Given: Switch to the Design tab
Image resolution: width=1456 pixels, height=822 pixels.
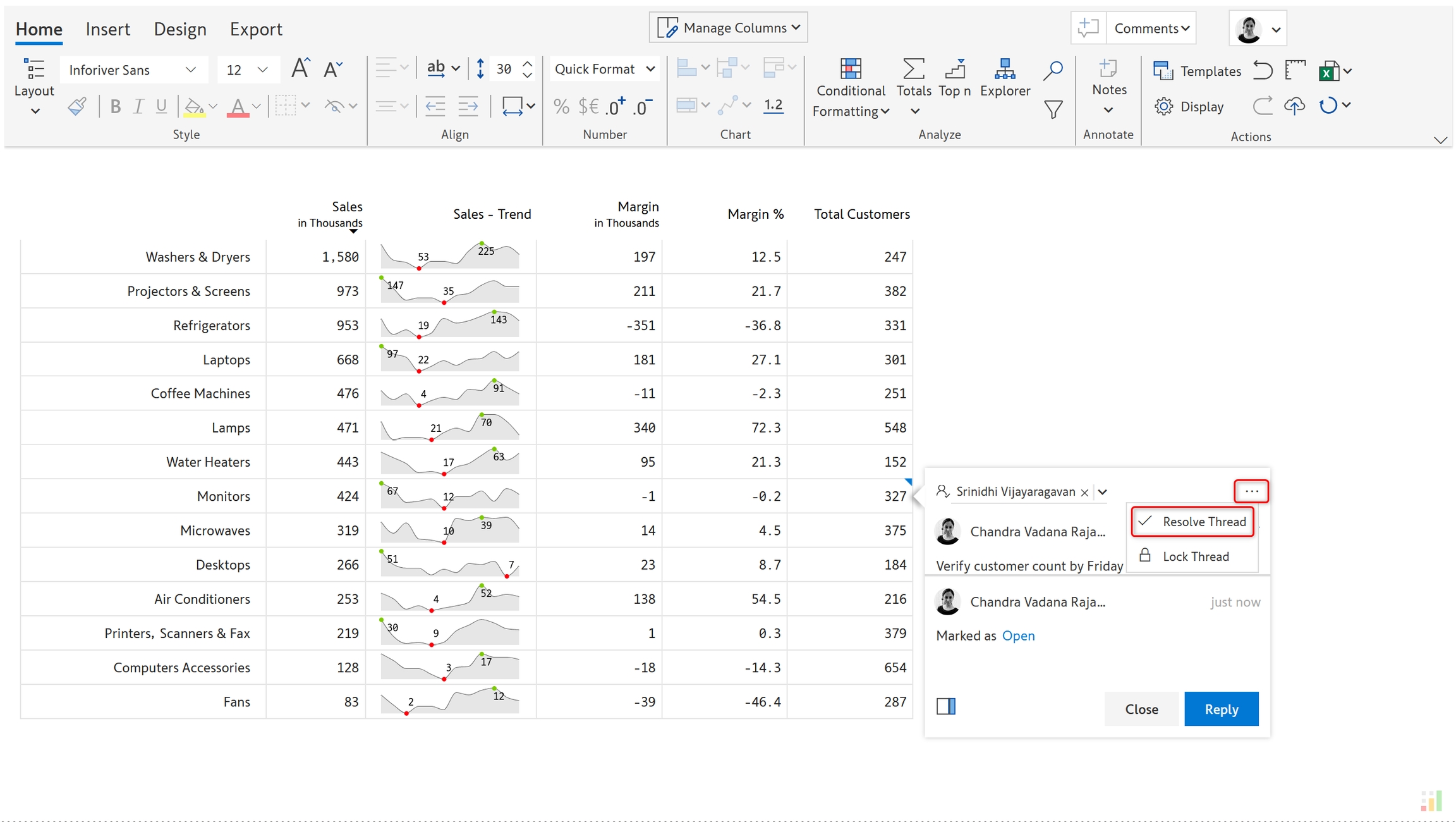Looking at the screenshot, I should (x=180, y=29).
